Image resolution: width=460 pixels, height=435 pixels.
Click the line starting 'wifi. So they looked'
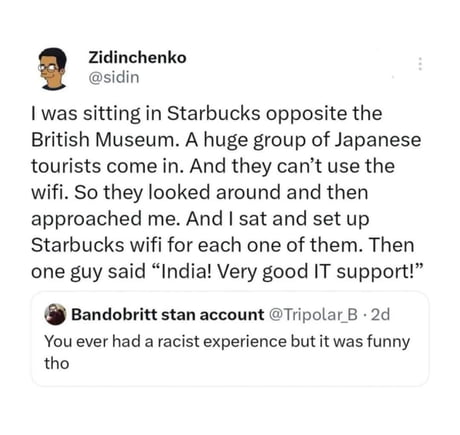(x=200, y=193)
